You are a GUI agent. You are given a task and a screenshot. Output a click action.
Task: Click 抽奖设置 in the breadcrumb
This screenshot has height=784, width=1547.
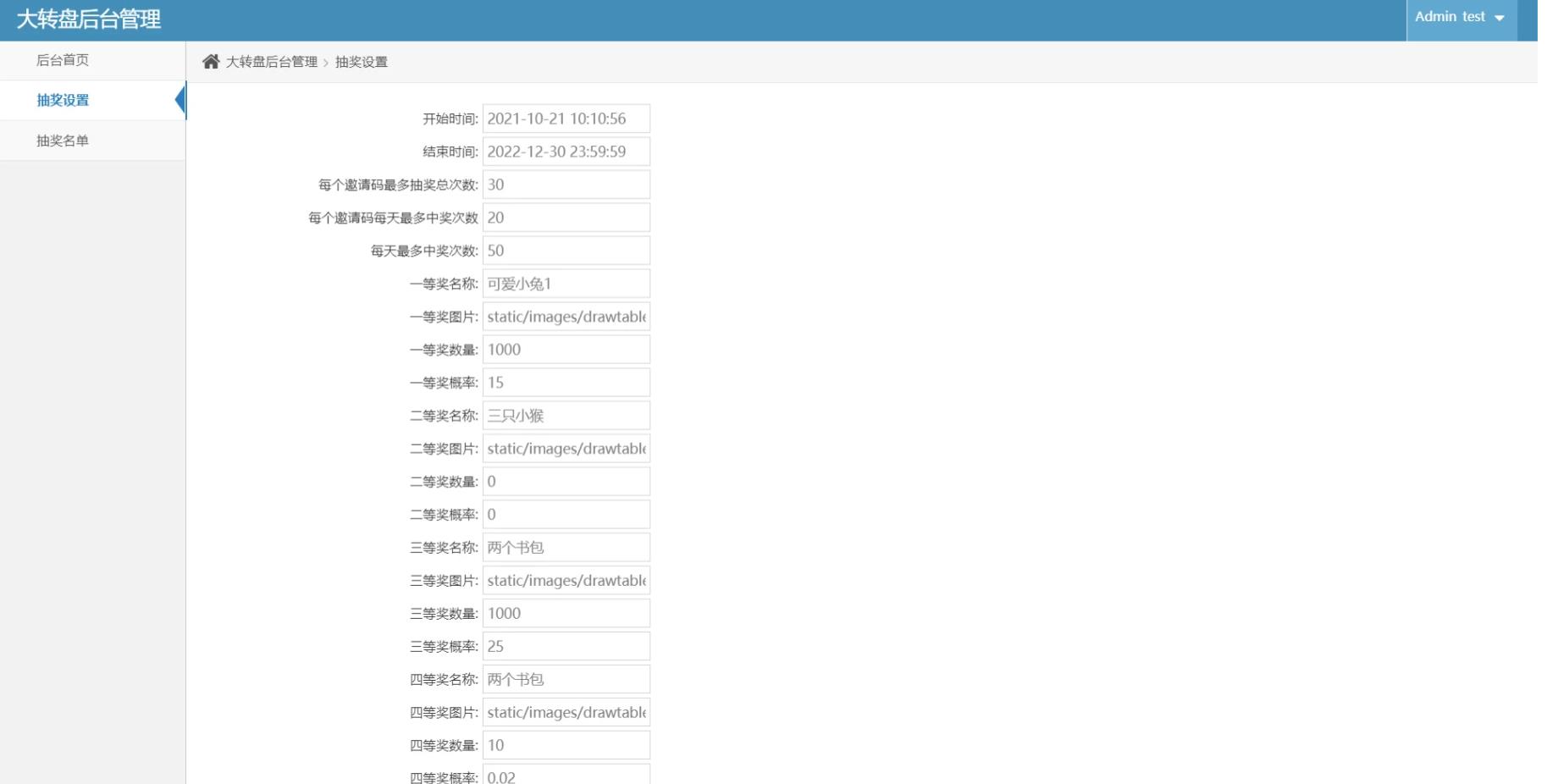(361, 62)
